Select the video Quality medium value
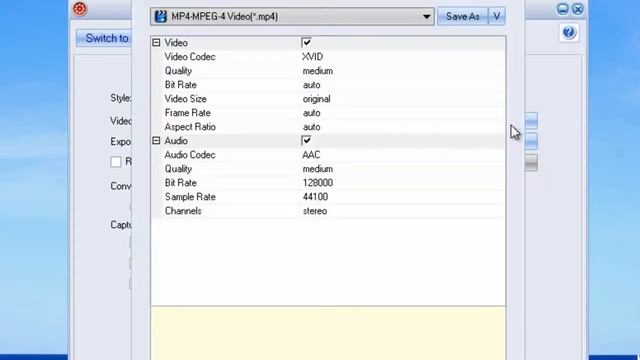640x360 pixels. click(318, 71)
